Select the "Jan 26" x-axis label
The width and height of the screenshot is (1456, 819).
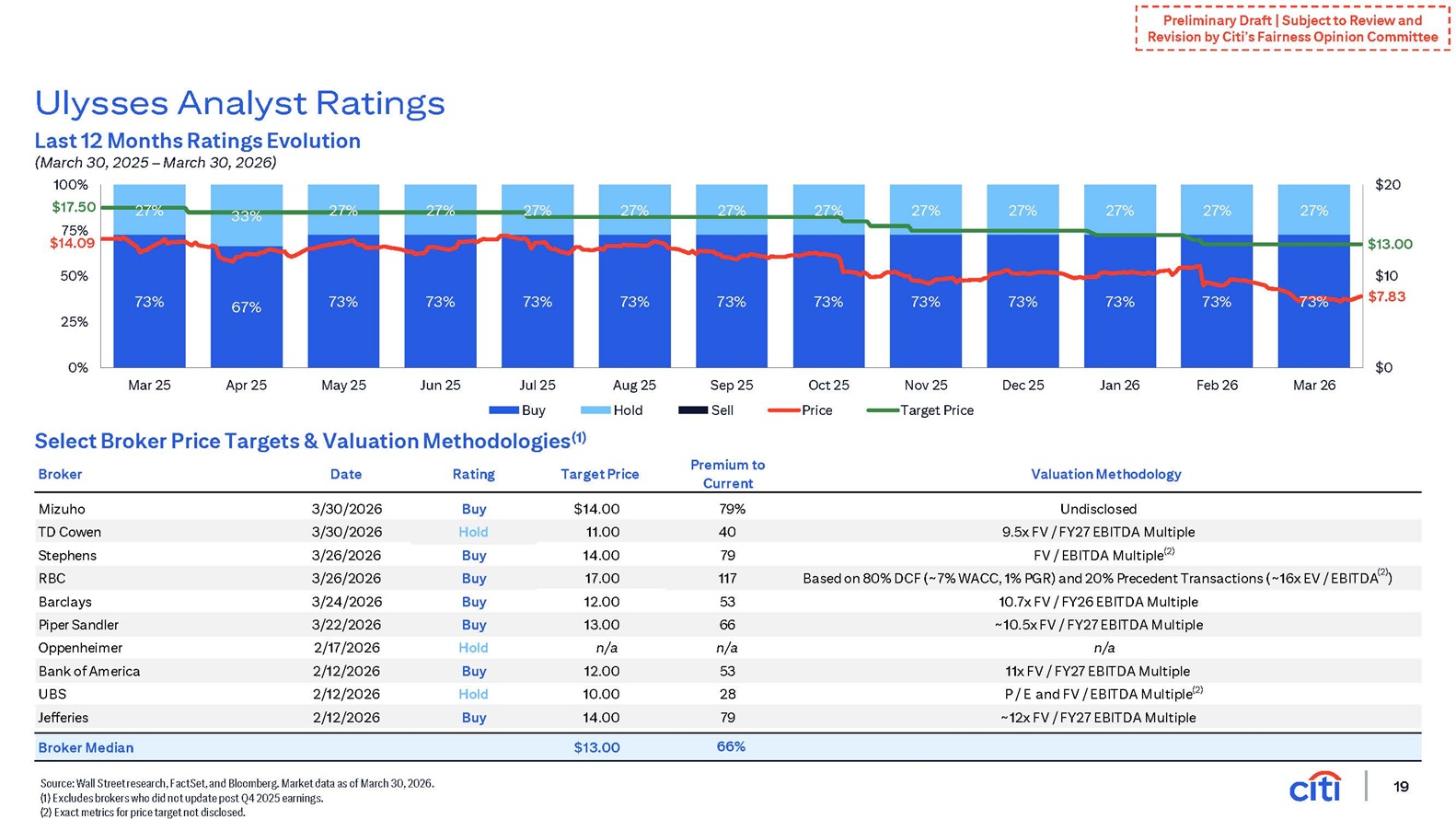(1119, 386)
